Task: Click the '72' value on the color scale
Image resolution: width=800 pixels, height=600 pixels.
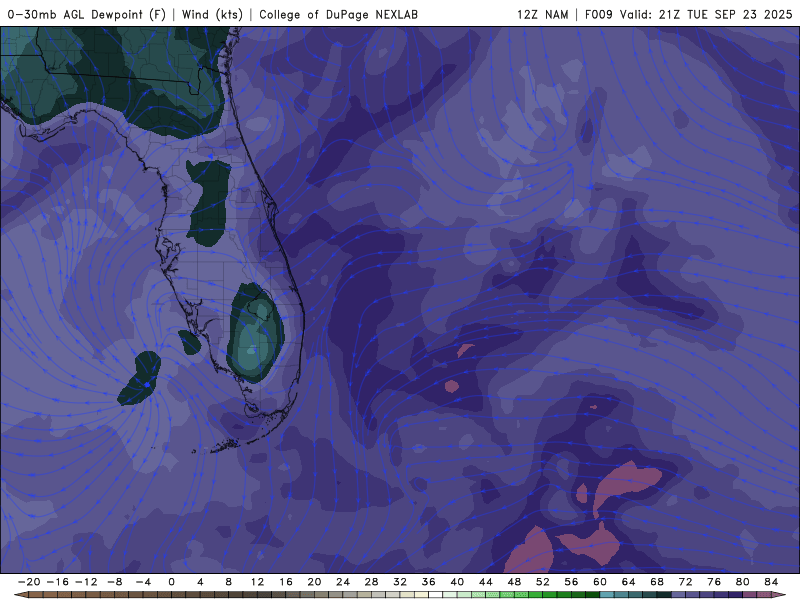Action: (x=686, y=582)
